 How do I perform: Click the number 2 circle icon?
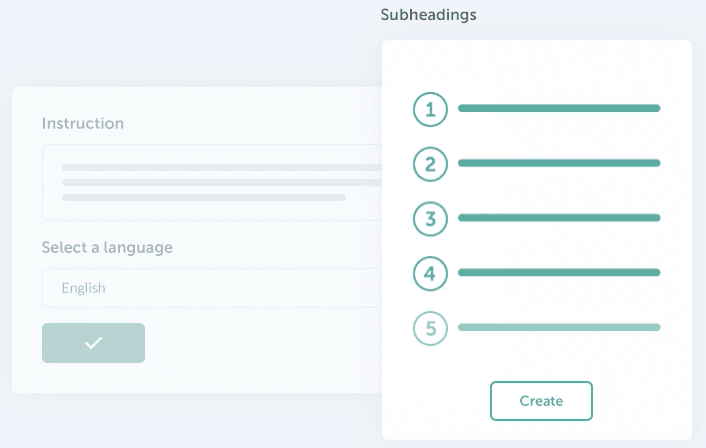(430, 164)
